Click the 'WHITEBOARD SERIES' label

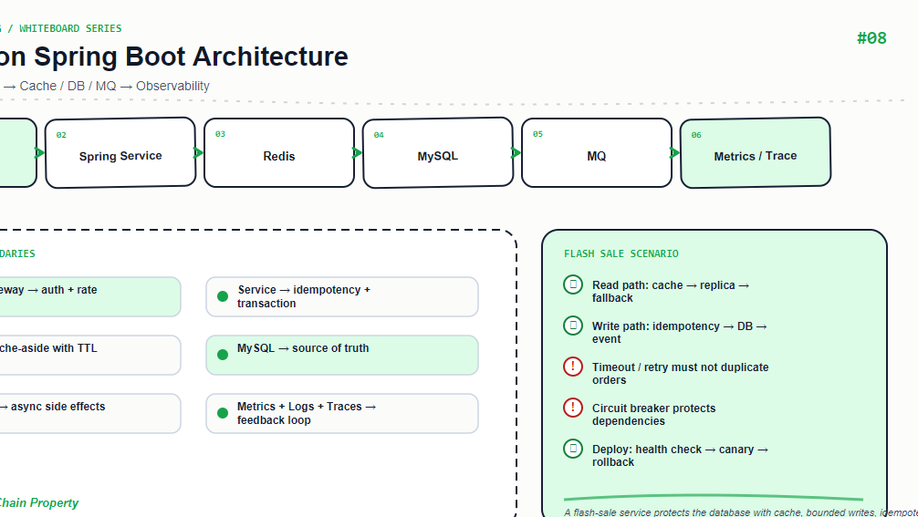pos(70,28)
